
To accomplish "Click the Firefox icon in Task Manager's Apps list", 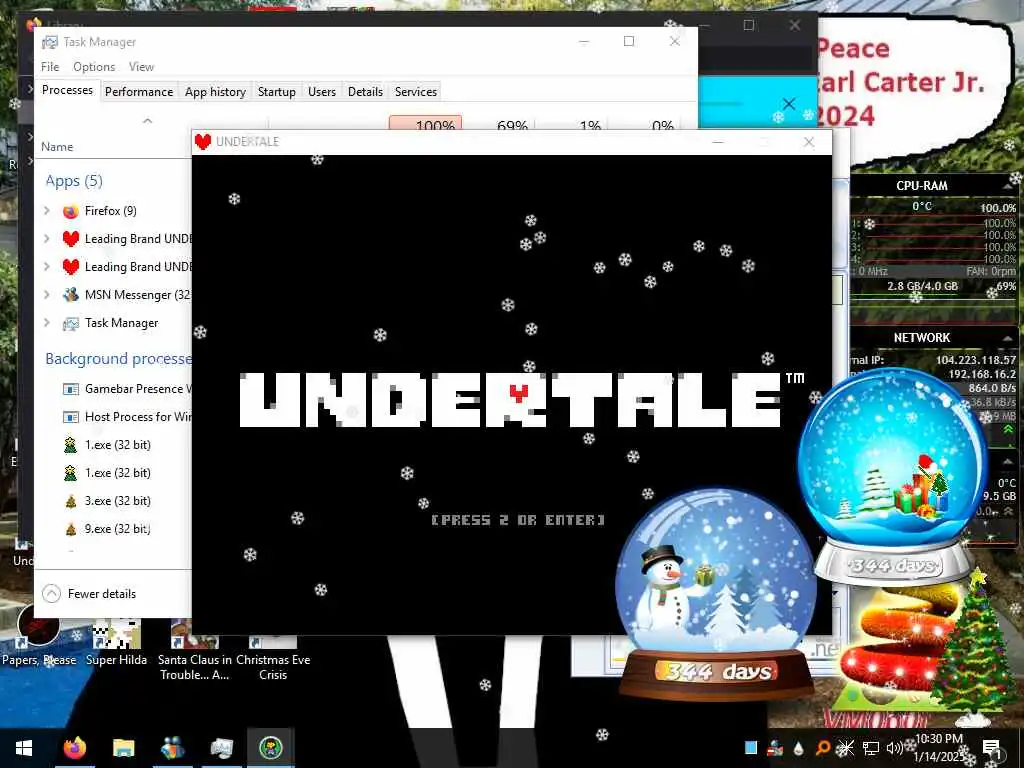I will 71,211.
